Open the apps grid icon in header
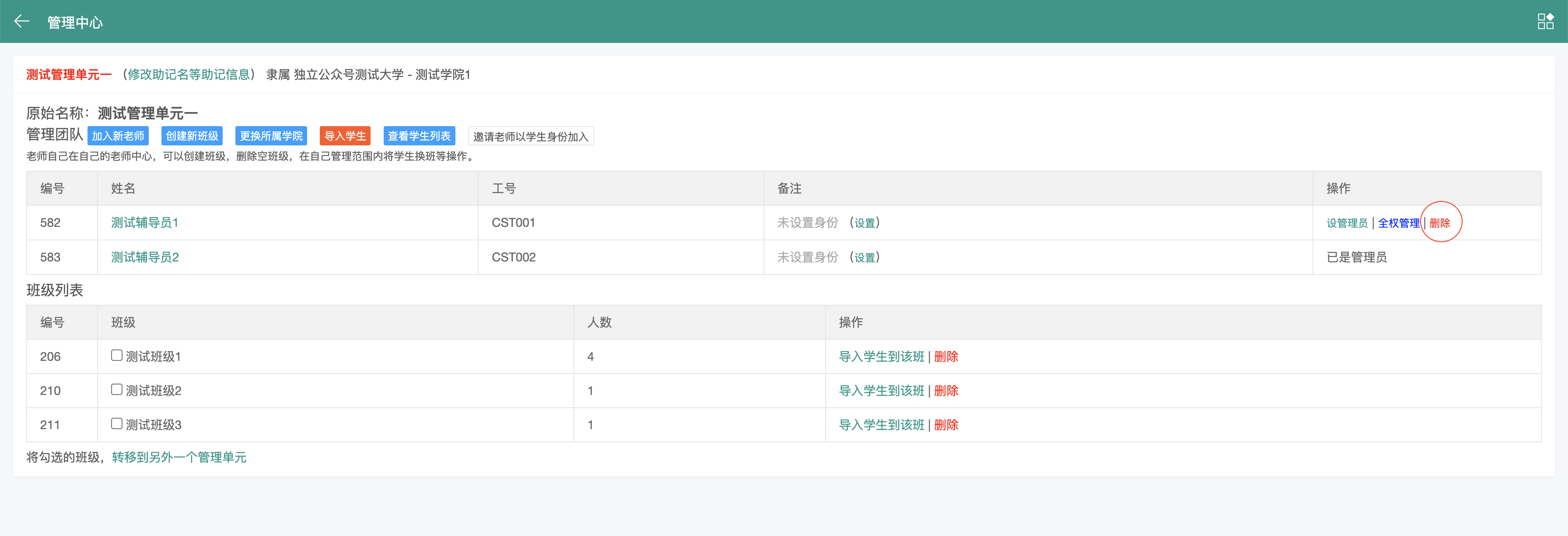Image resolution: width=1568 pixels, height=536 pixels. 1546,21
